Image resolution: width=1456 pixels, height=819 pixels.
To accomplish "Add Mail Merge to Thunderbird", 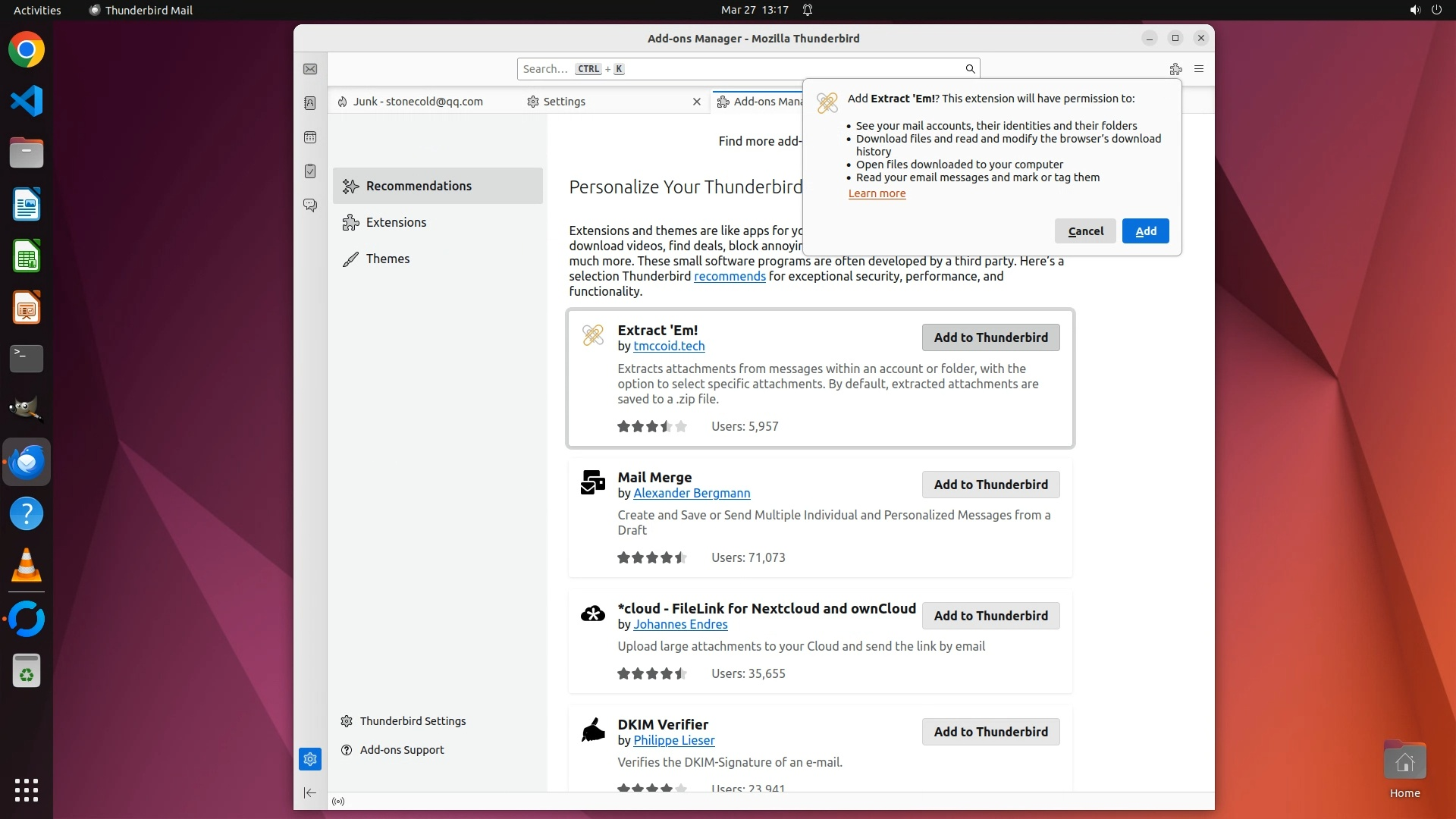I will tap(990, 485).
